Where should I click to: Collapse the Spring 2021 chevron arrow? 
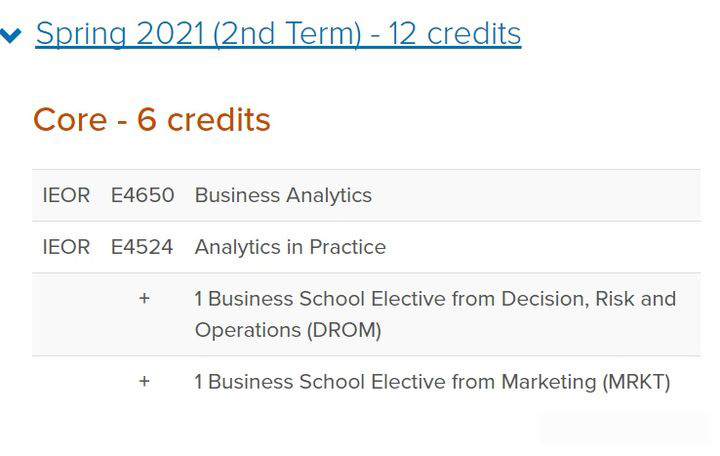coord(12,36)
